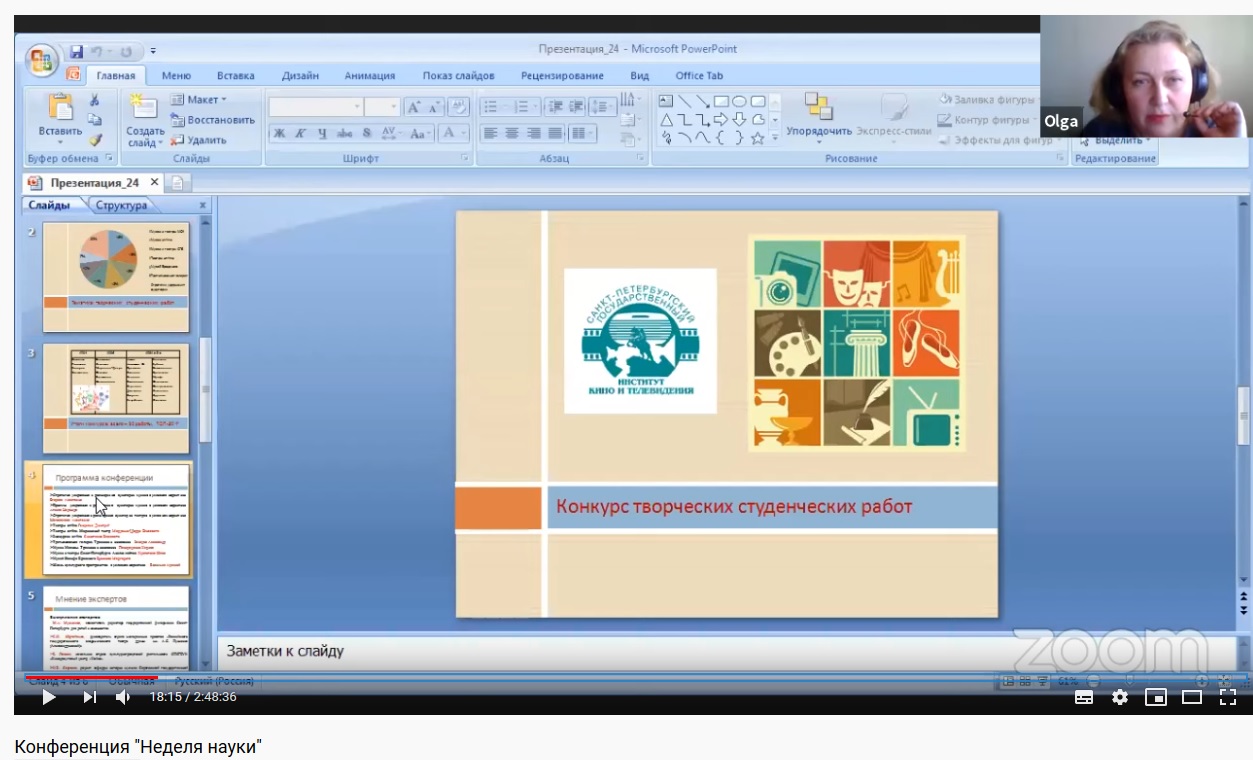Choose the oval shape in shapes gallery
The image size is (1253, 760).
coord(739,101)
